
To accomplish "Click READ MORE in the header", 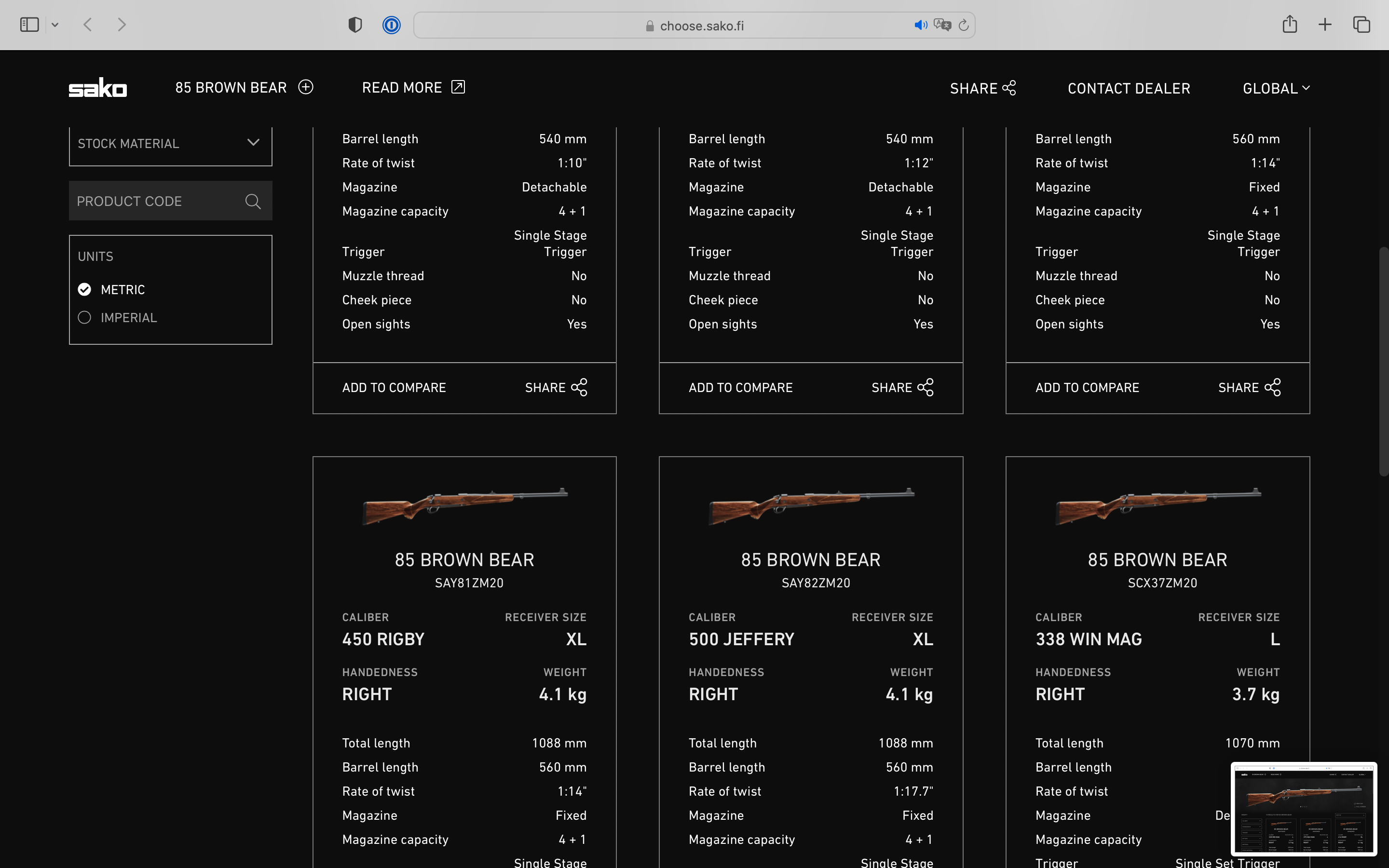I will tap(413, 87).
